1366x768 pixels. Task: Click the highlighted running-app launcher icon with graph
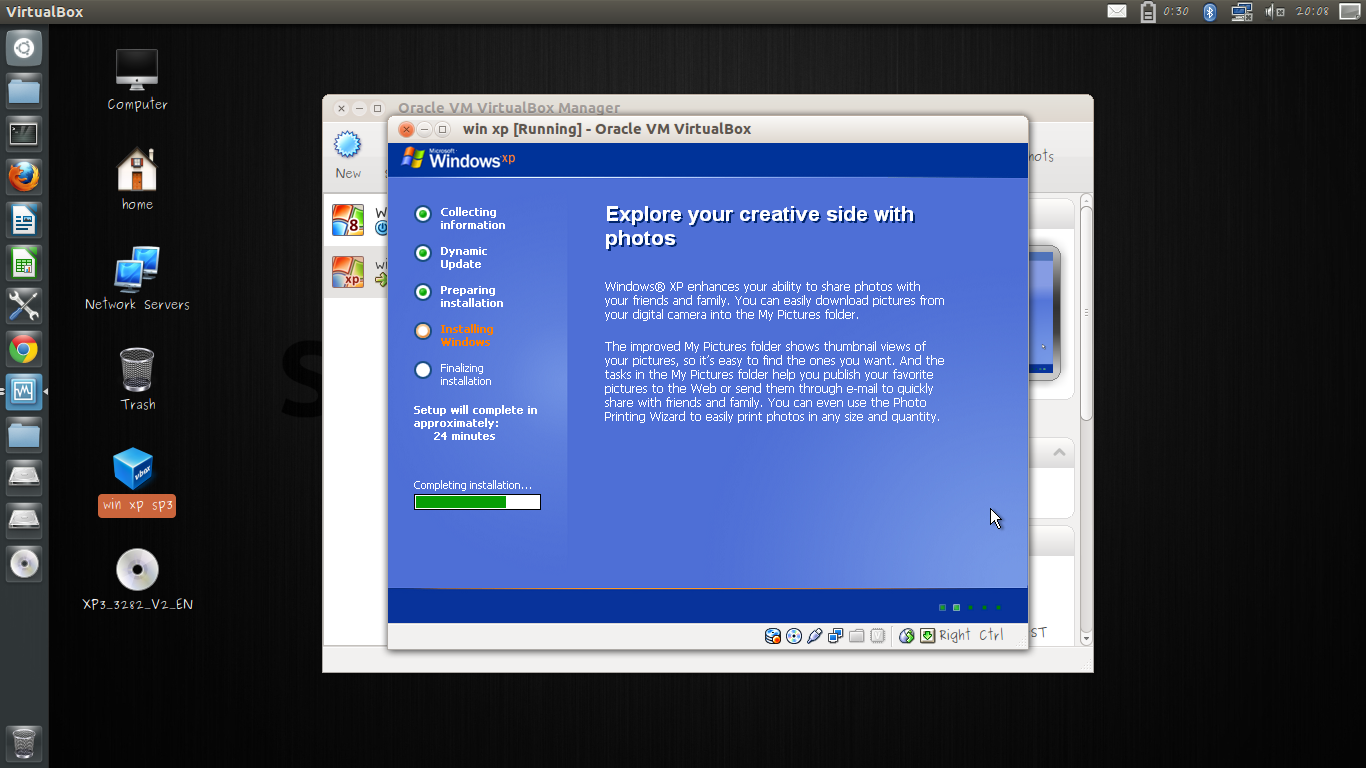click(24, 392)
